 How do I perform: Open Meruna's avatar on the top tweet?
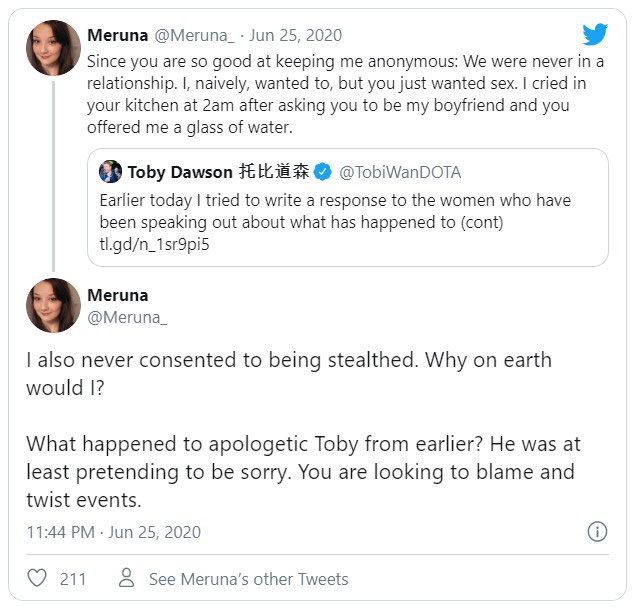(x=53, y=48)
